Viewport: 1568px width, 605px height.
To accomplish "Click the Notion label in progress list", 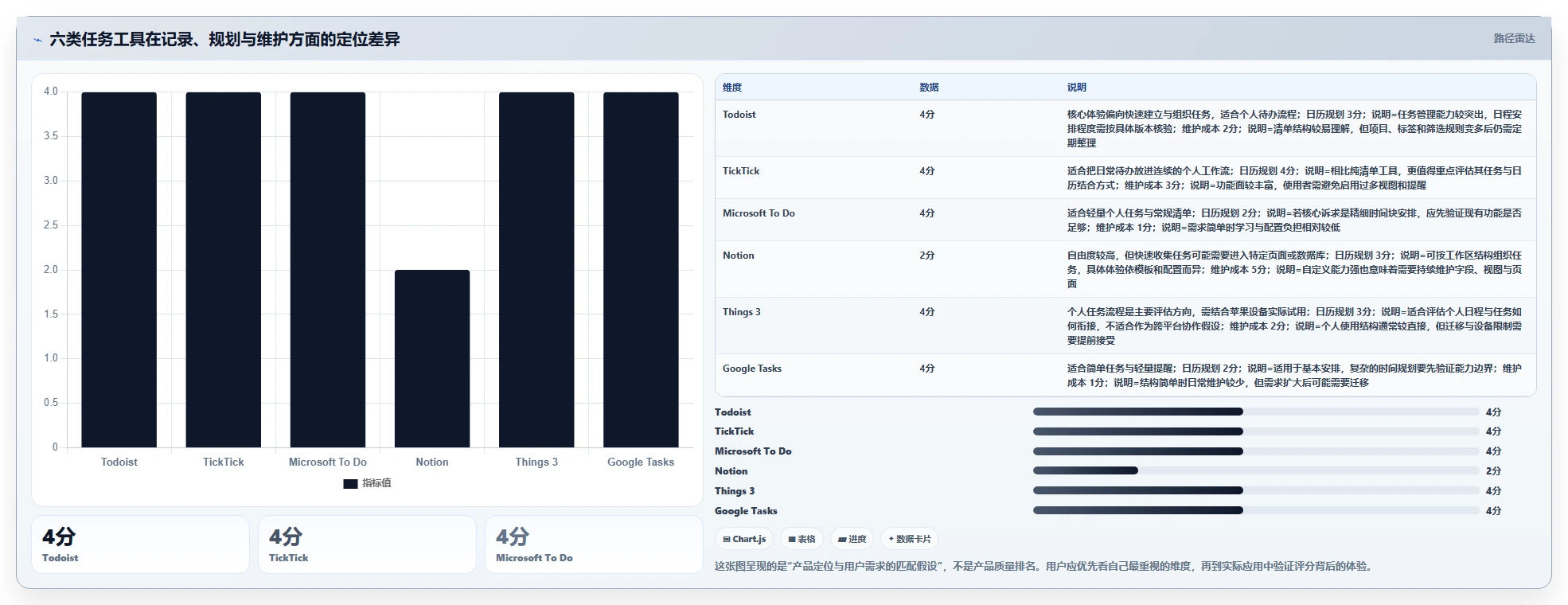I will 731,471.
